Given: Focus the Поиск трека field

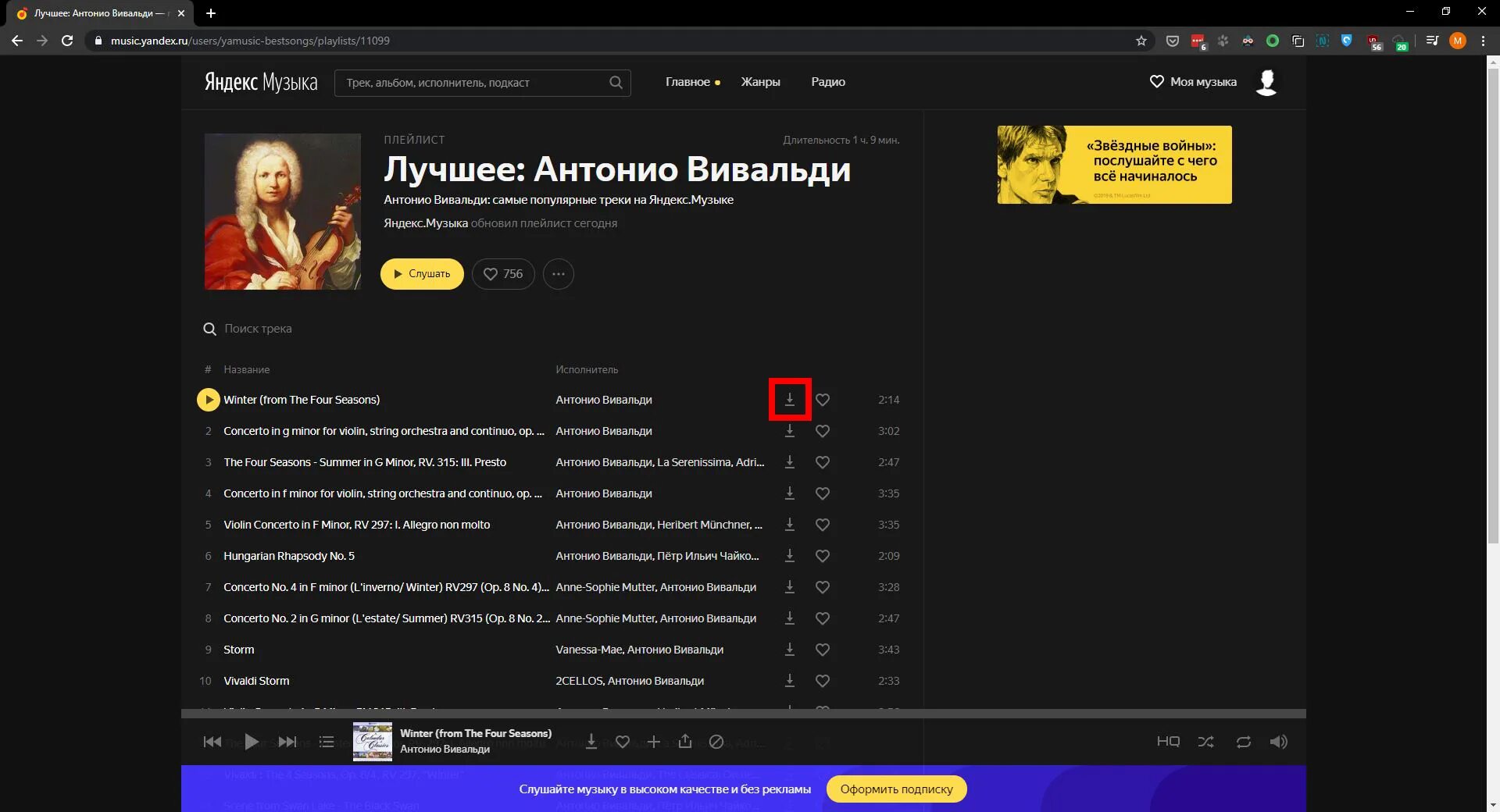Looking at the screenshot, I should tap(258, 329).
